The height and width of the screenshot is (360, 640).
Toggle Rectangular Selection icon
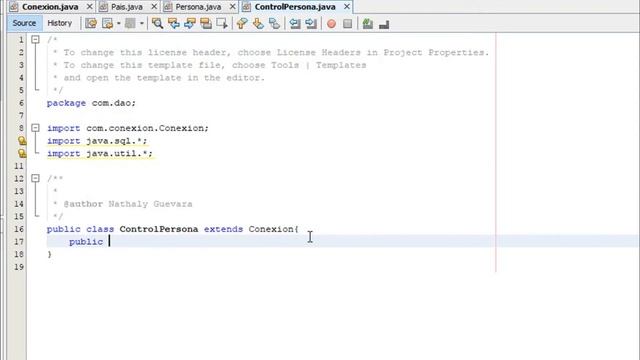(222, 24)
